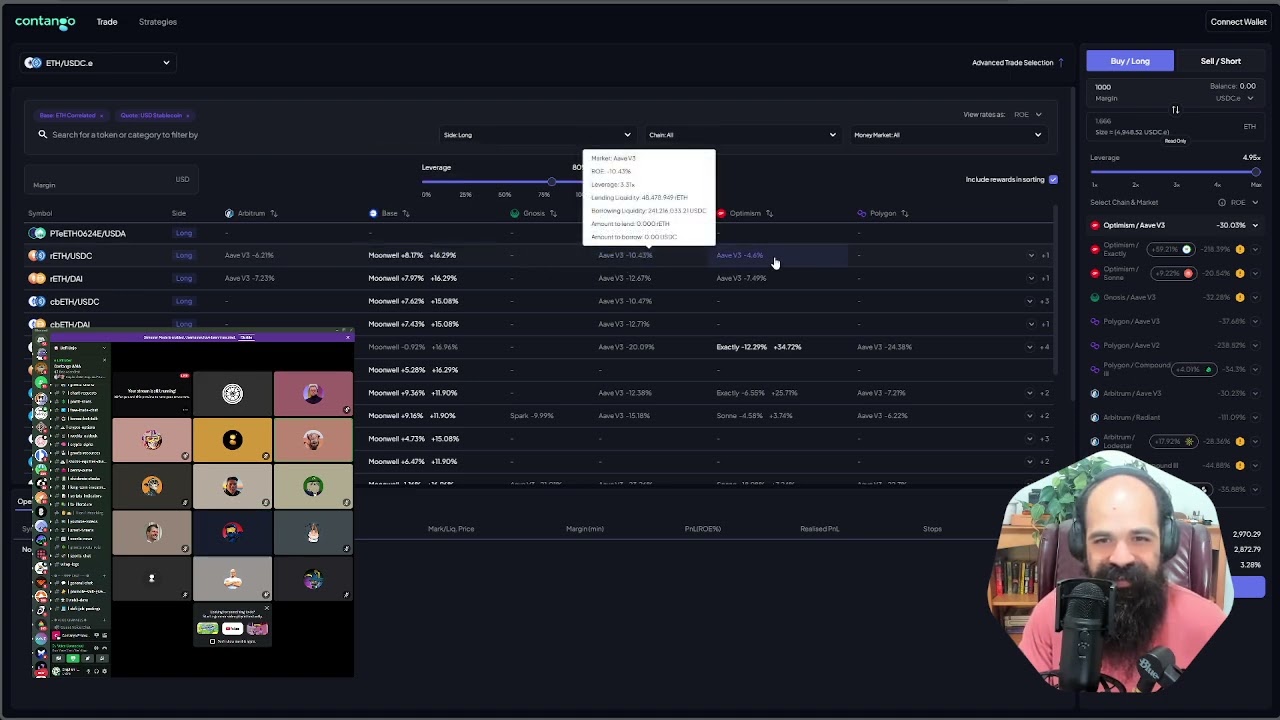Viewport: 1280px width, 720px height.
Task: Open the Money Market: All dropdown
Action: tap(947, 135)
